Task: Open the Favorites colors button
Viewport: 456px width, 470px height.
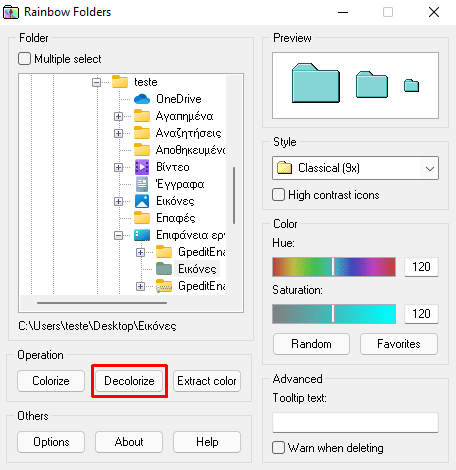Action: [x=399, y=344]
